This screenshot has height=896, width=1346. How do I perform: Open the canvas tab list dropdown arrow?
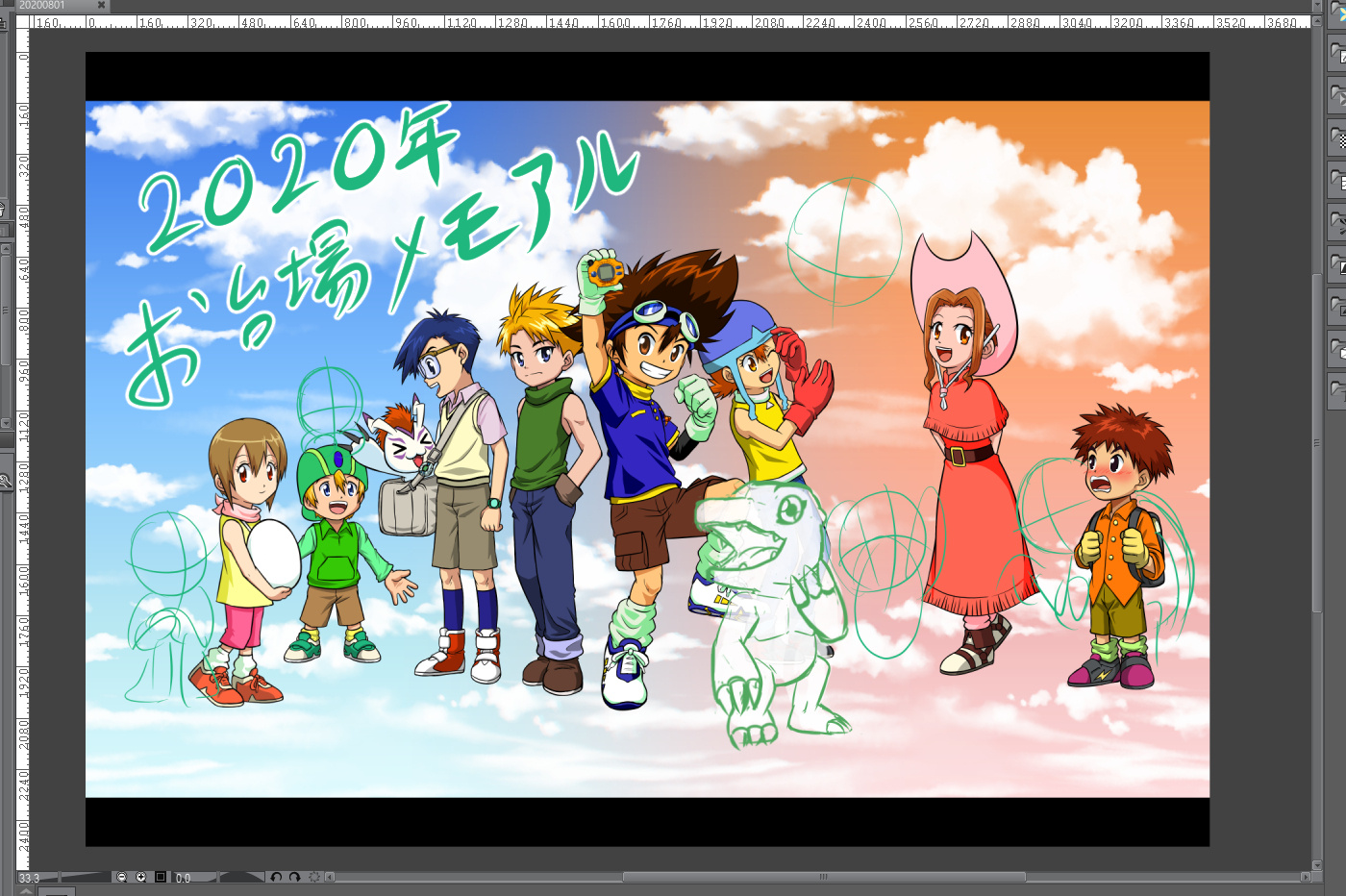(x=1317, y=6)
